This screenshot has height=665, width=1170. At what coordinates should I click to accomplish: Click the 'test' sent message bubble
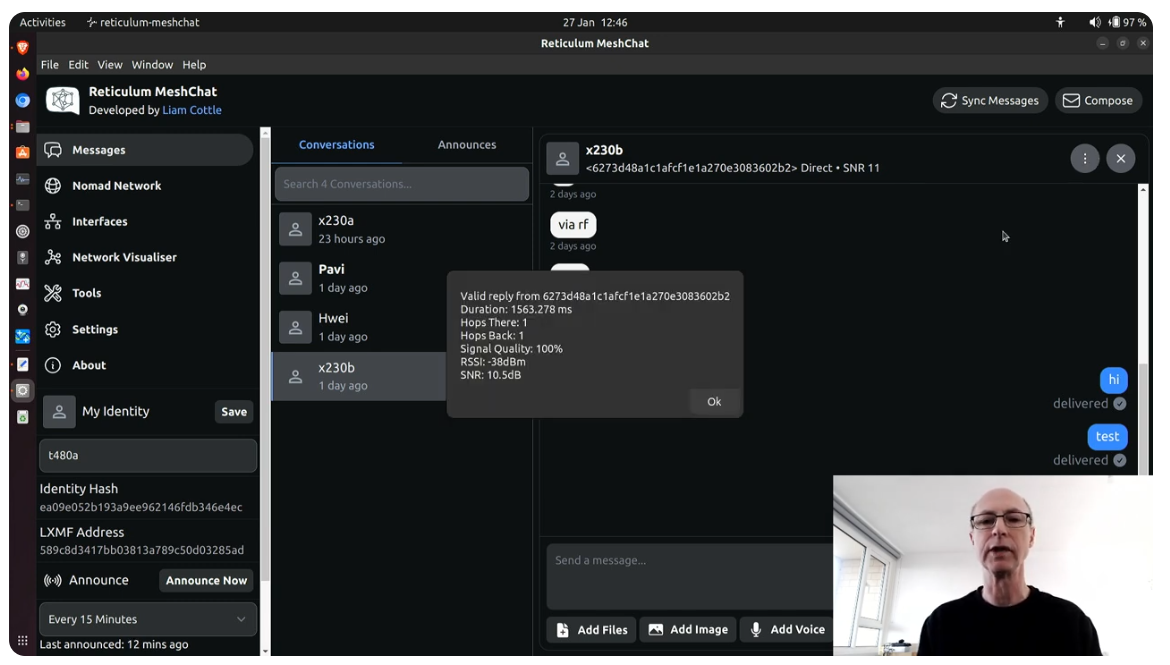tap(1107, 437)
